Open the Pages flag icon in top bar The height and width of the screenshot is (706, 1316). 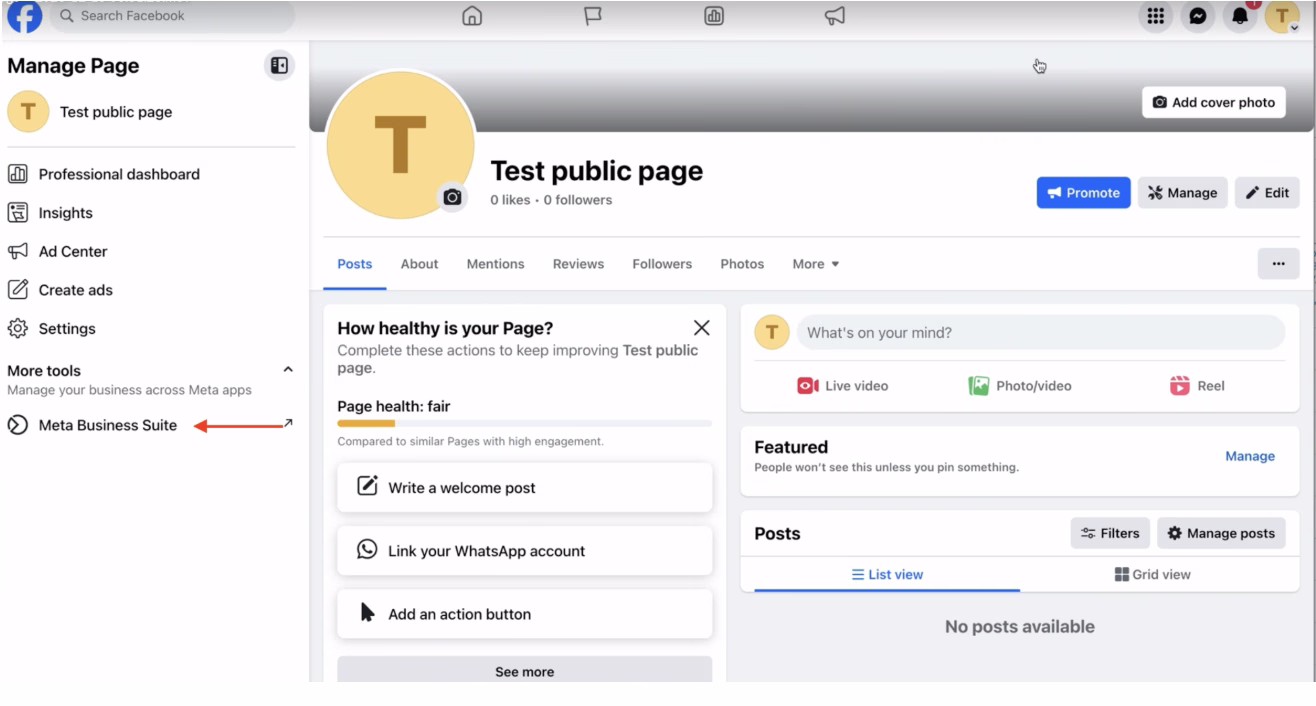pyautogui.click(x=593, y=16)
